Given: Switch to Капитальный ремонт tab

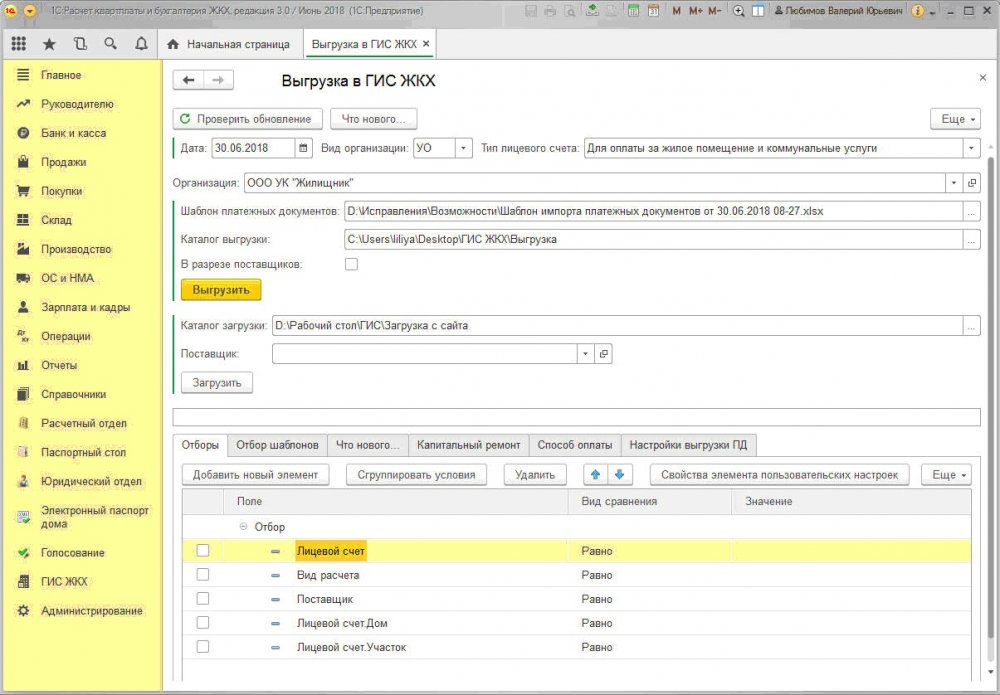Looking at the screenshot, I should pyautogui.click(x=468, y=445).
